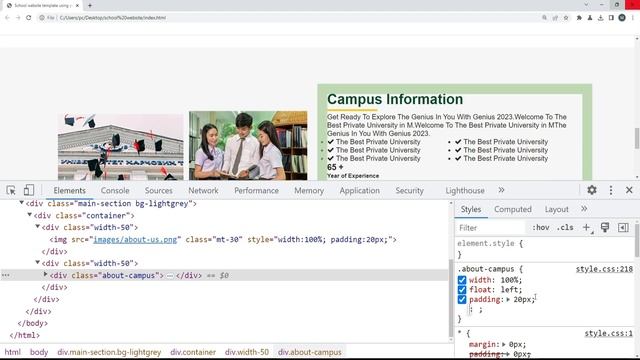Open the Performance tab

256,191
